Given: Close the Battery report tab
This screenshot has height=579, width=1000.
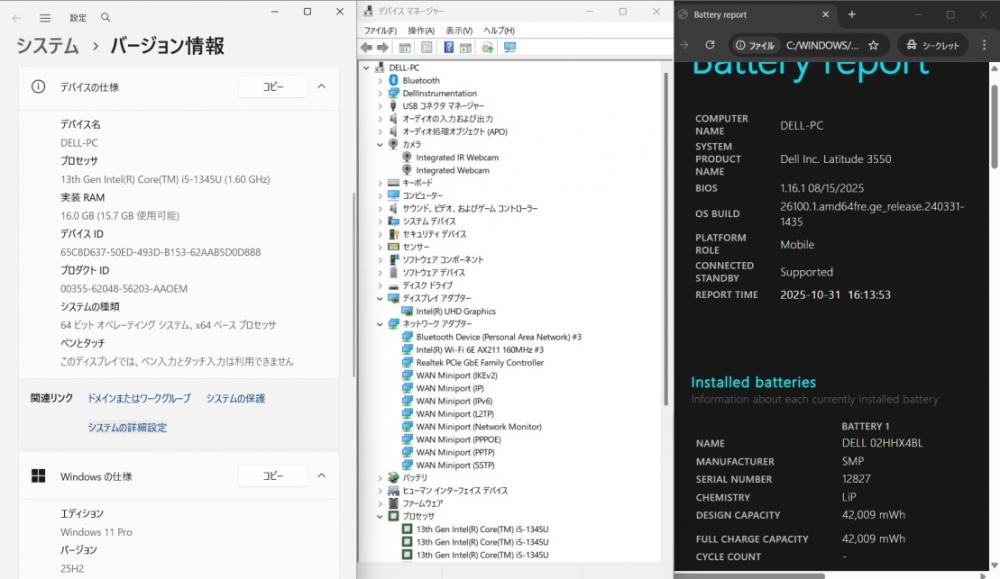Looking at the screenshot, I should click(x=825, y=14).
